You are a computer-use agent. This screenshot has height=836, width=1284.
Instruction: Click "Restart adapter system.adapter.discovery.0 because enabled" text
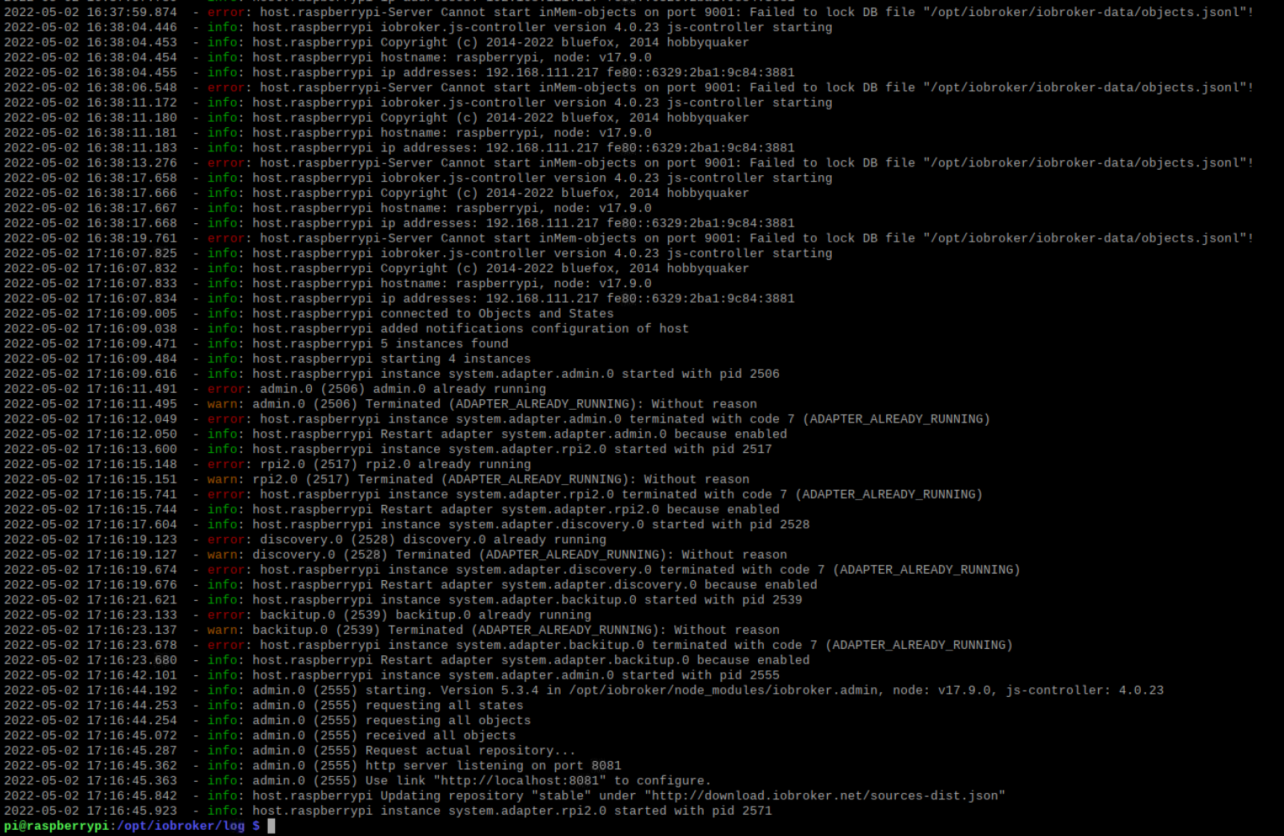click(599, 585)
